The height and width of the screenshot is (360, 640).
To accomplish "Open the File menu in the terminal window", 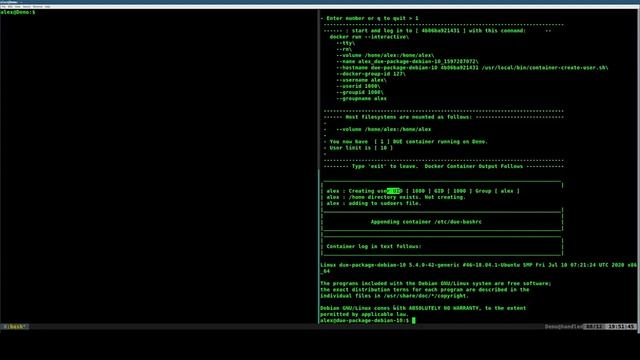I will pyautogui.click(x=3, y=7).
